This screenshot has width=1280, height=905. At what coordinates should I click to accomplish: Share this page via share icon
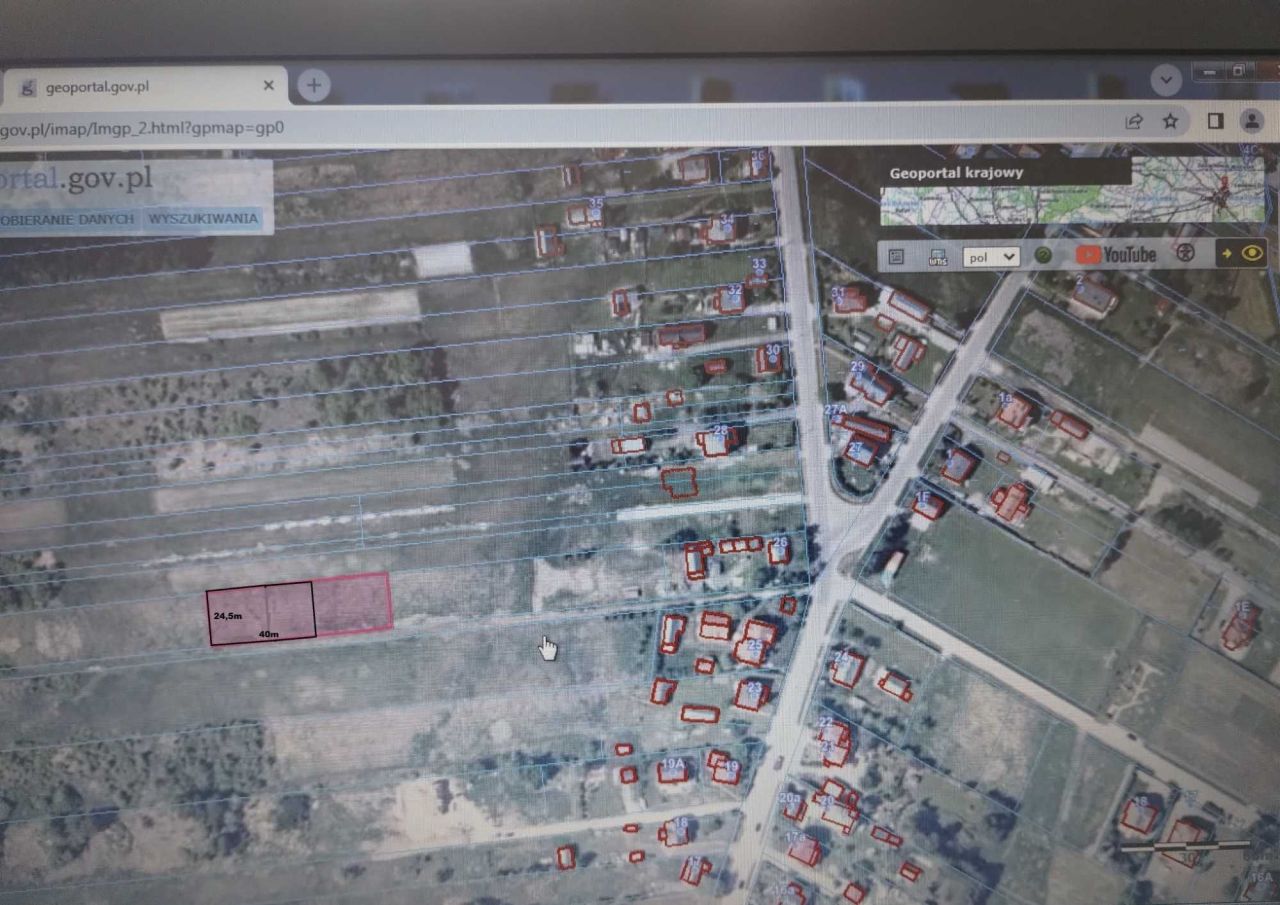[1134, 122]
